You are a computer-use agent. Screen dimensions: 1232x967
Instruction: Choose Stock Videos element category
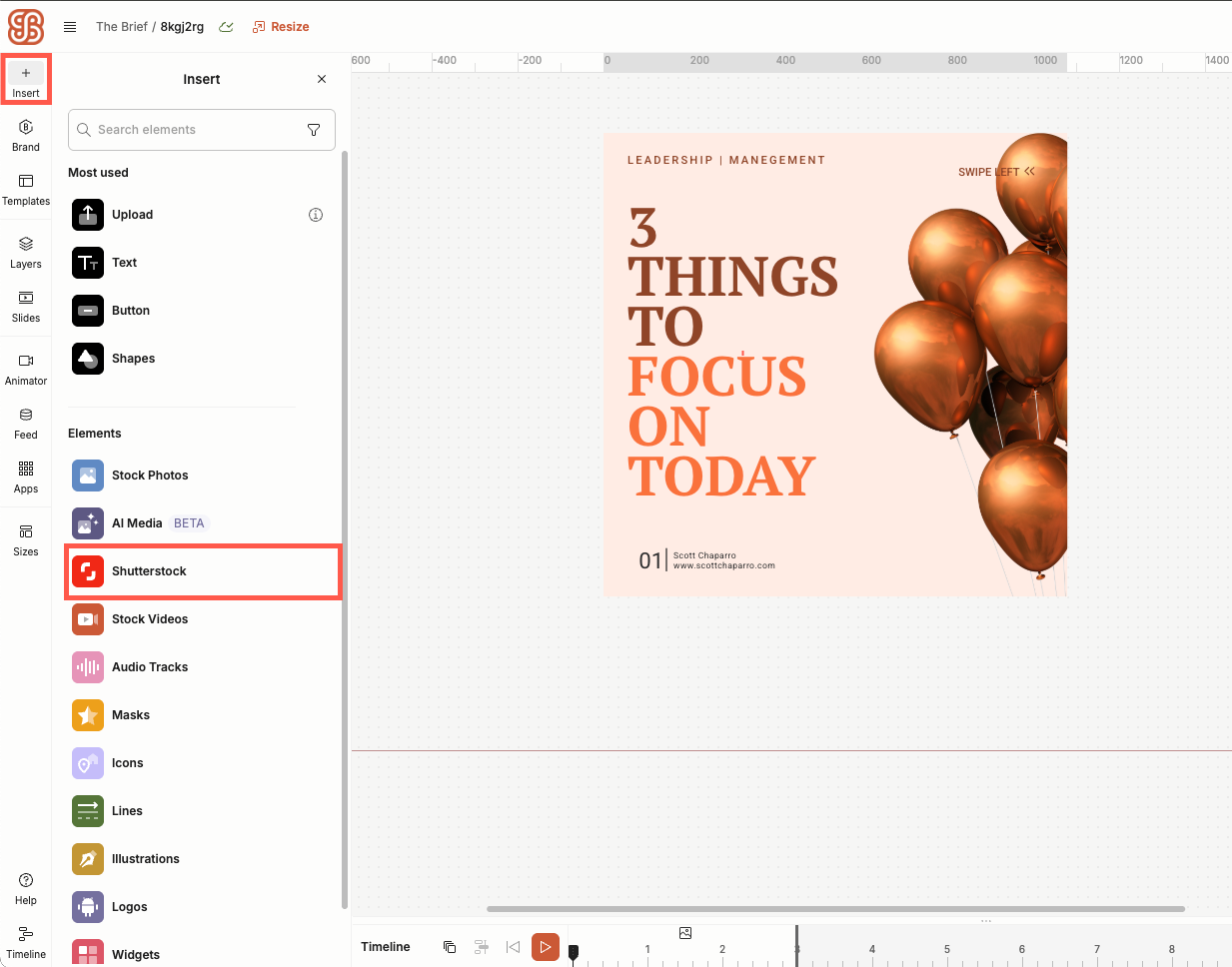click(x=150, y=619)
